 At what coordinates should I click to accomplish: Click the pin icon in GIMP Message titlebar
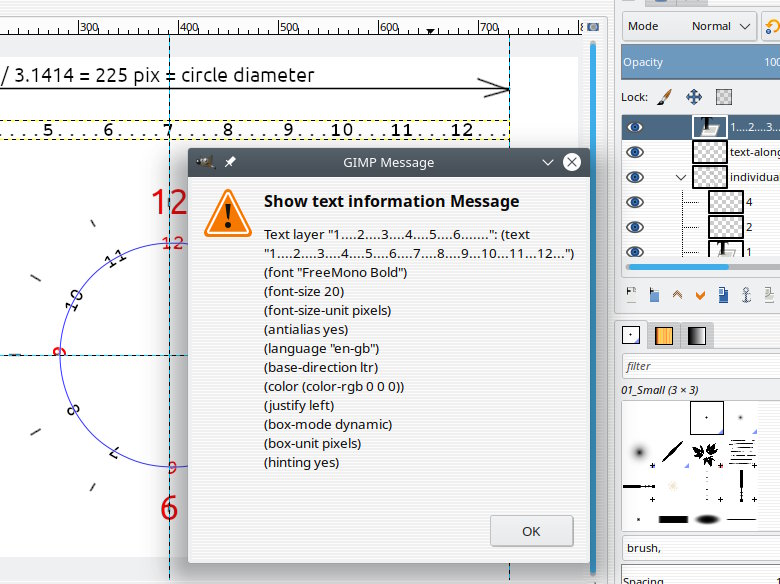[230, 162]
